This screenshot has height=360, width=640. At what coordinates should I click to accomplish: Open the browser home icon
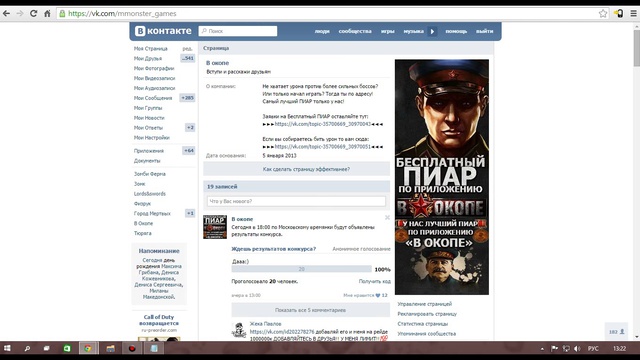pos(47,13)
